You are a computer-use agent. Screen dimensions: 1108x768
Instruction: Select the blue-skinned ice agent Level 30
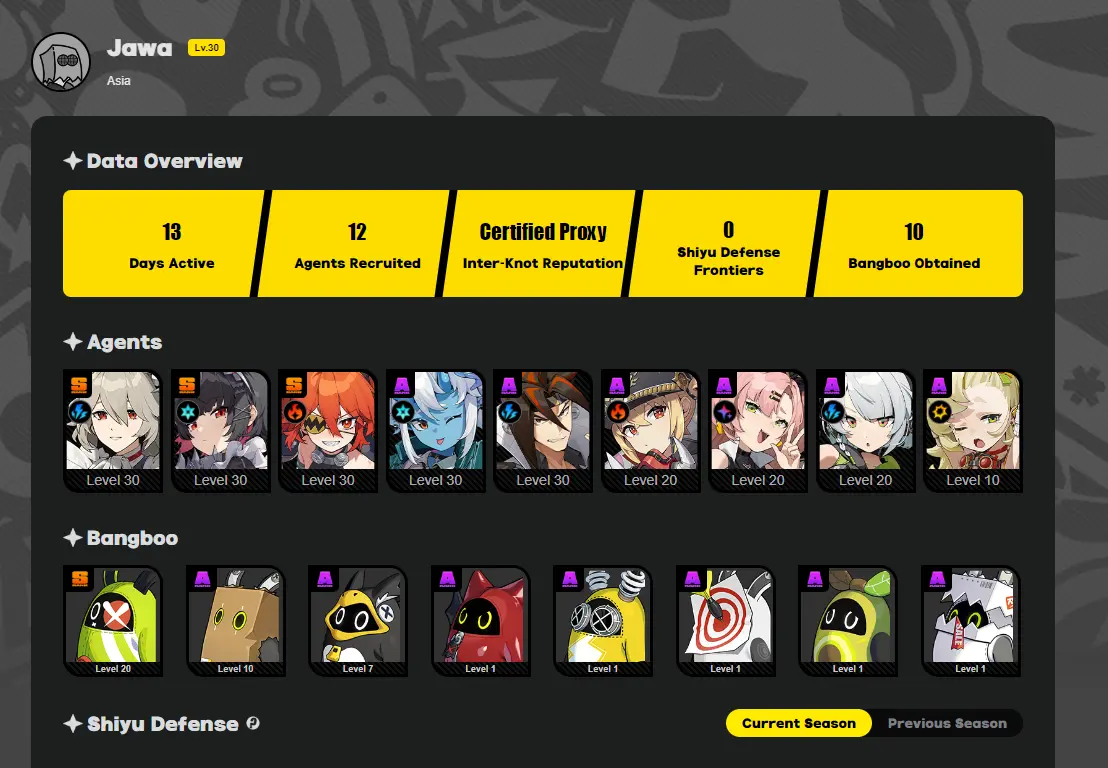(x=435, y=430)
